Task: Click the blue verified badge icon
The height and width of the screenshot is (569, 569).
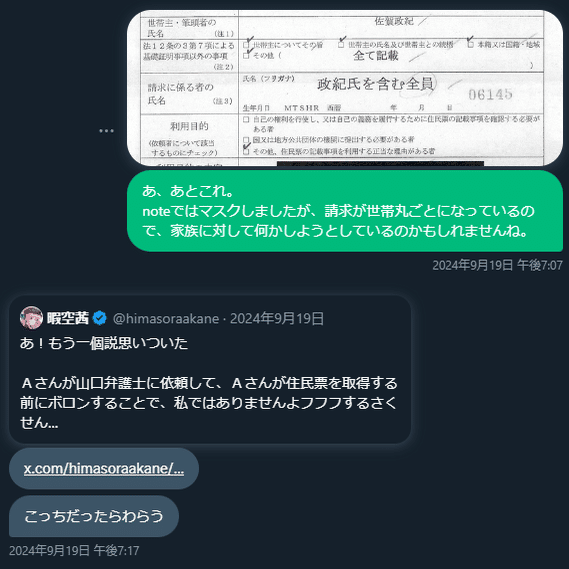Action: [99, 318]
